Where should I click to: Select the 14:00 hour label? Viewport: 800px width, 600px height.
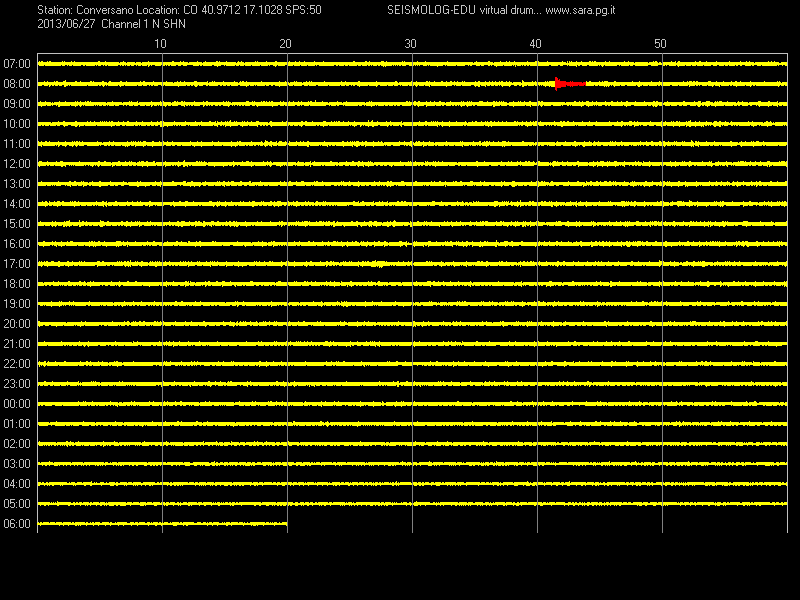click(17, 204)
